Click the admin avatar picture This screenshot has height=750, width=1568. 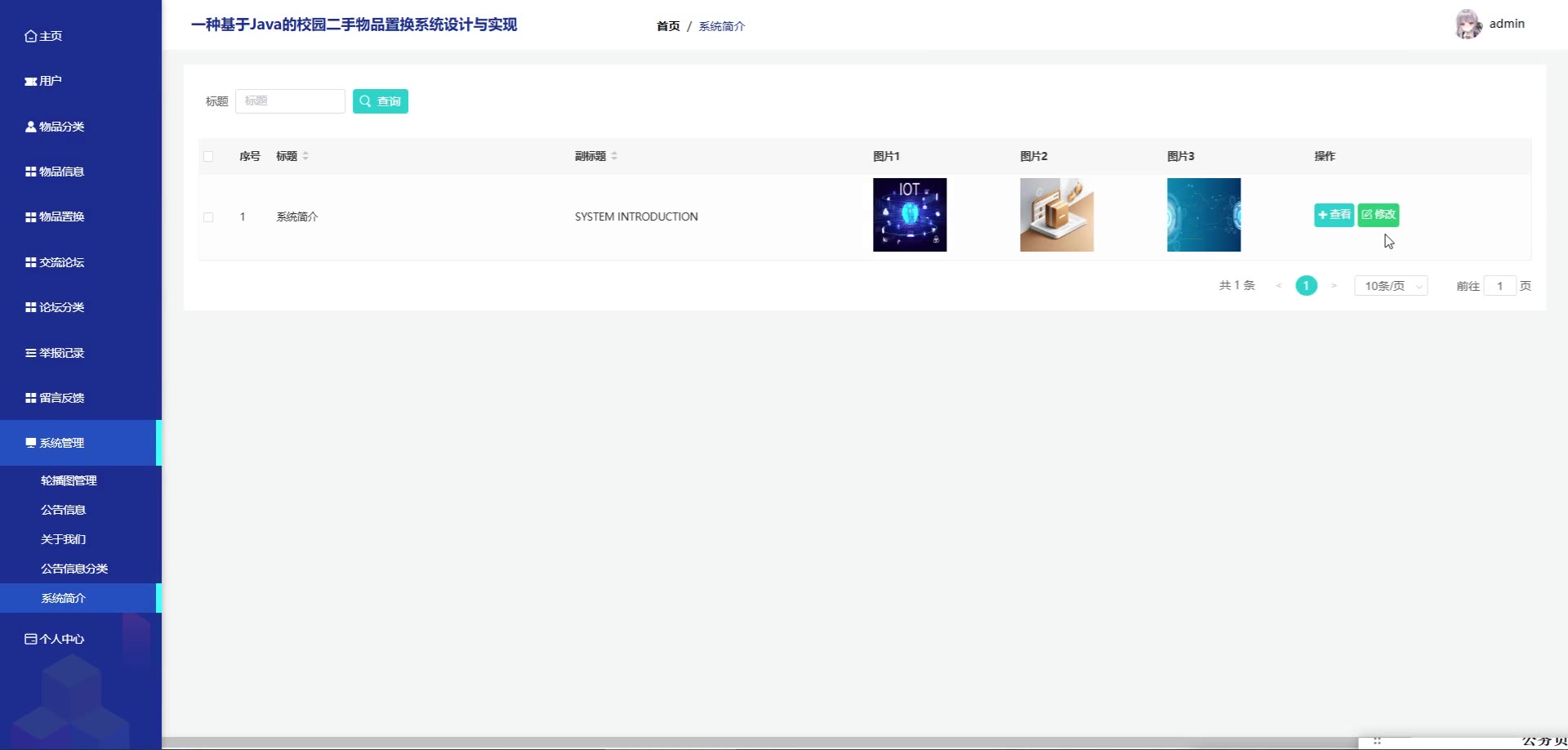[1468, 25]
